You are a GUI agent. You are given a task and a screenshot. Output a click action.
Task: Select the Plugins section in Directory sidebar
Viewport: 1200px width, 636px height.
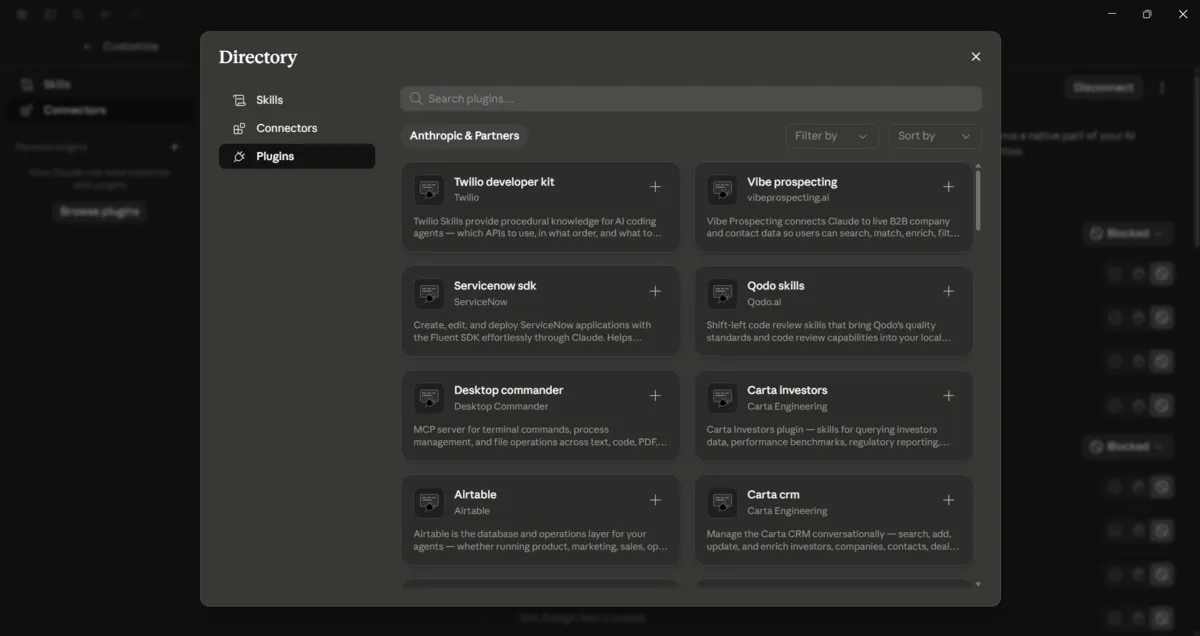pyautogui.click(x=297, y=156)
